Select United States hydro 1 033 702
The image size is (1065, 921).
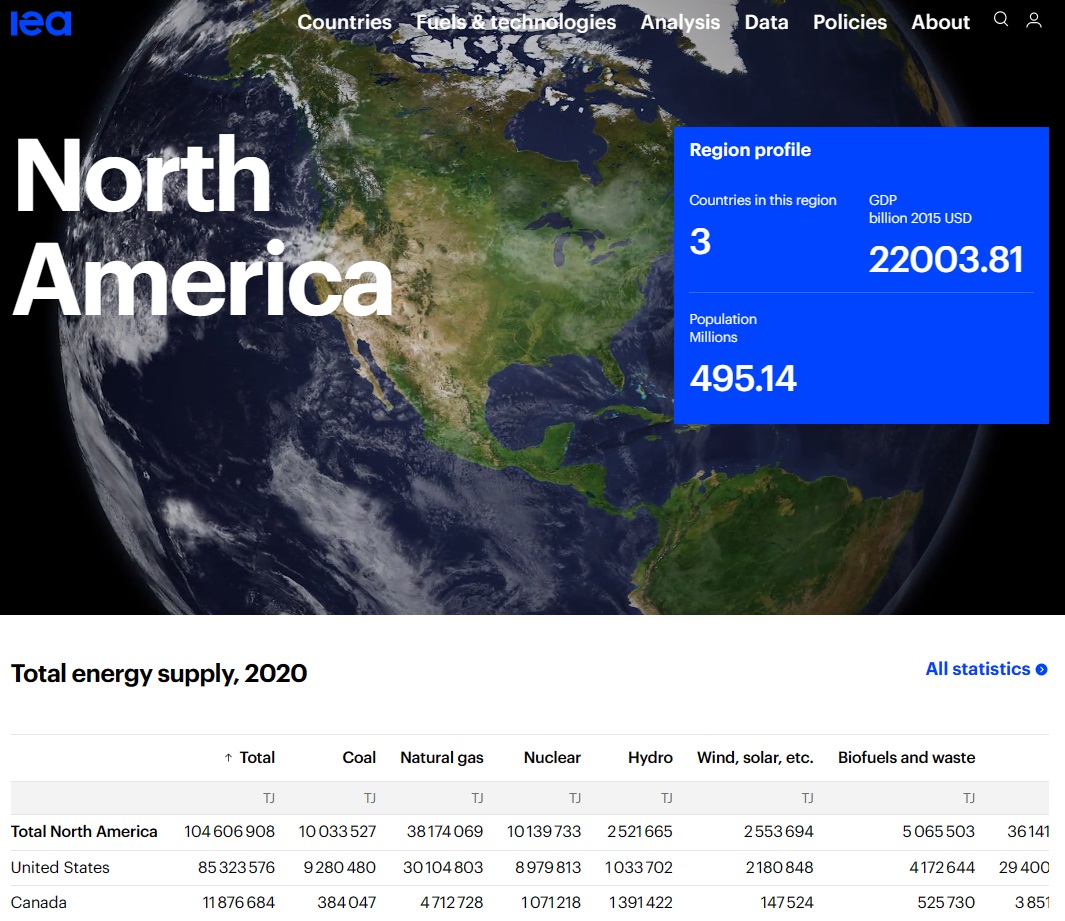638,867
